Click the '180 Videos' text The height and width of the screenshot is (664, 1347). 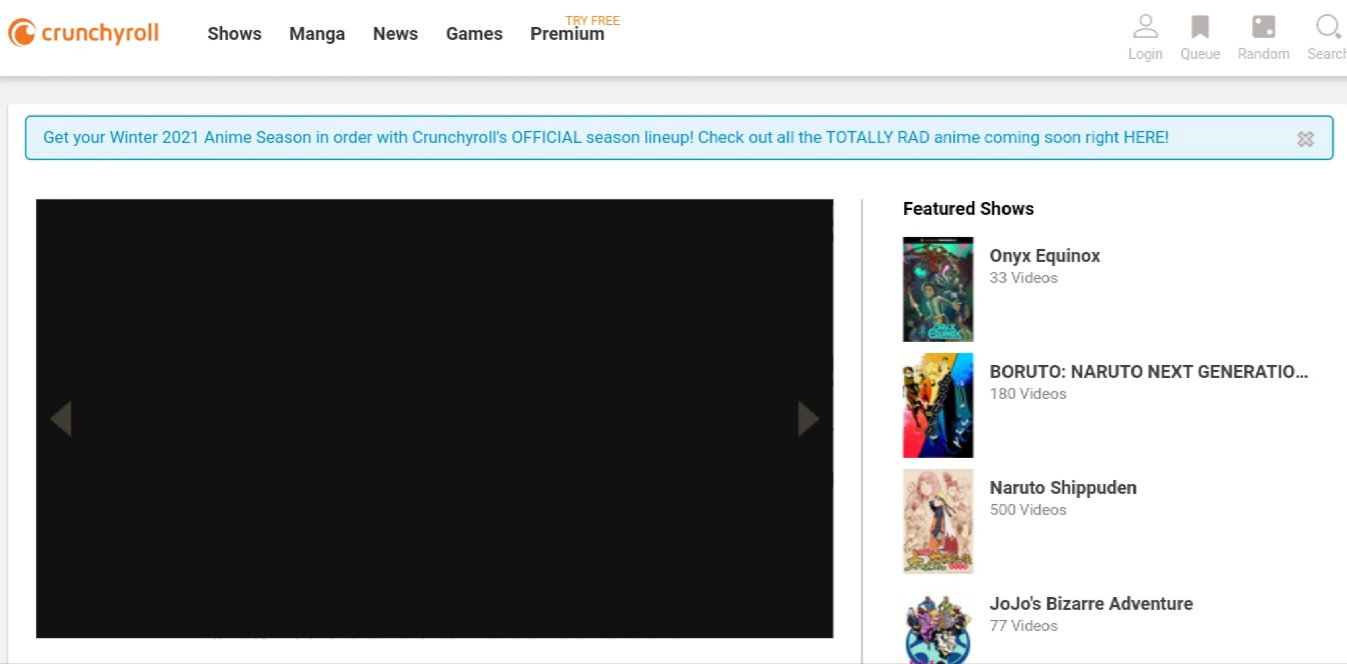1028,394
